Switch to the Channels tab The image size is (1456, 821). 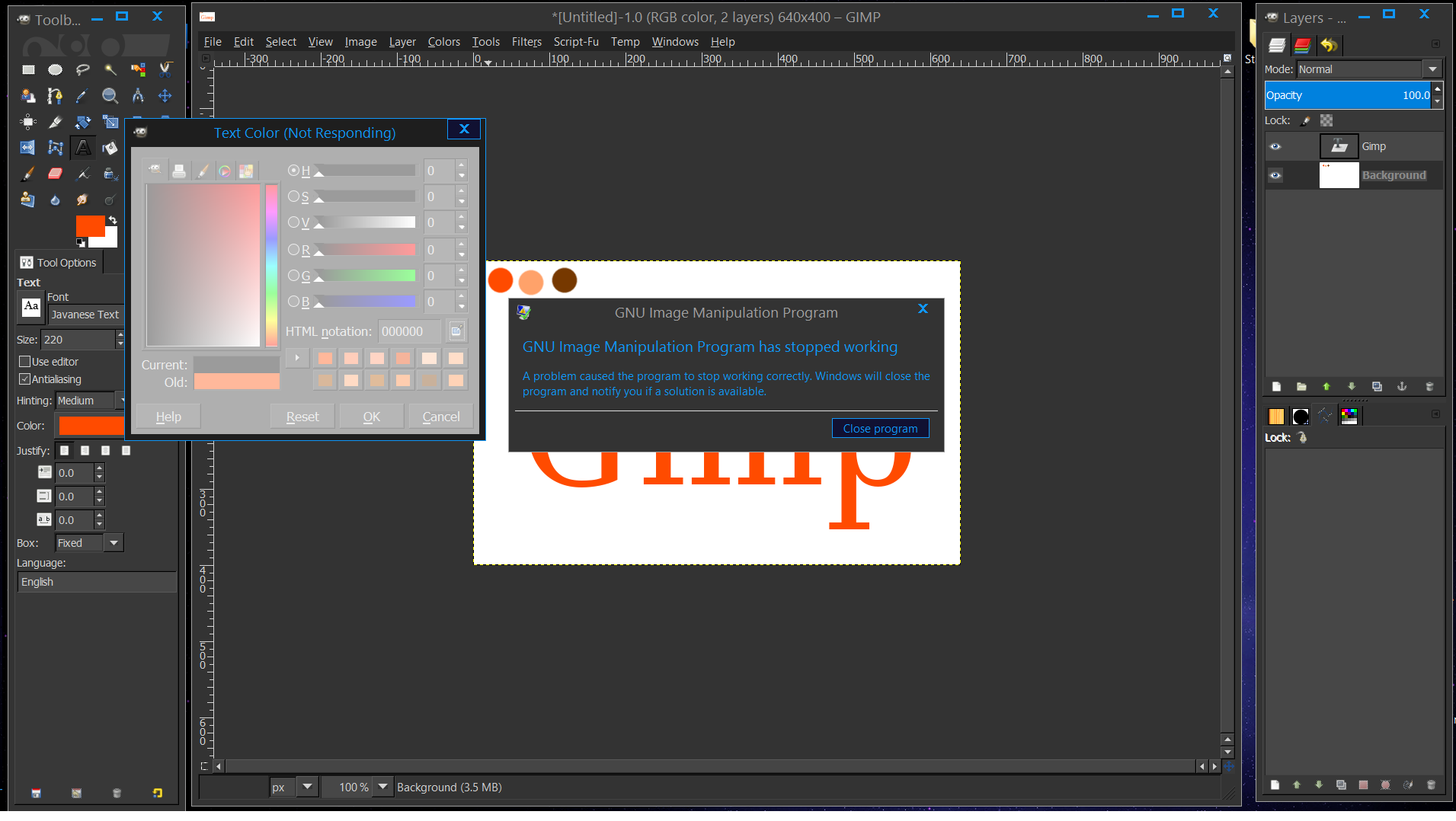1302,46
